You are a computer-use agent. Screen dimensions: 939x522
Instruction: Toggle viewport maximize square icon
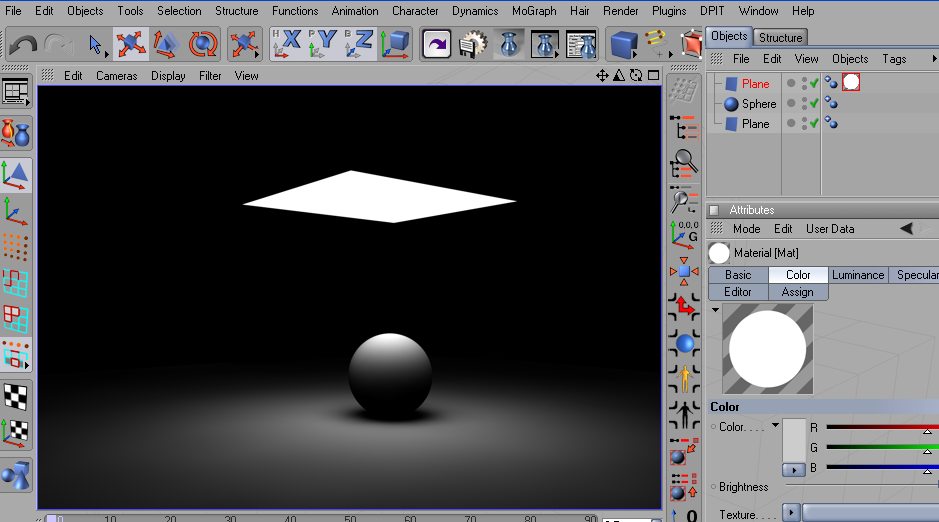(x=653, y=75)
